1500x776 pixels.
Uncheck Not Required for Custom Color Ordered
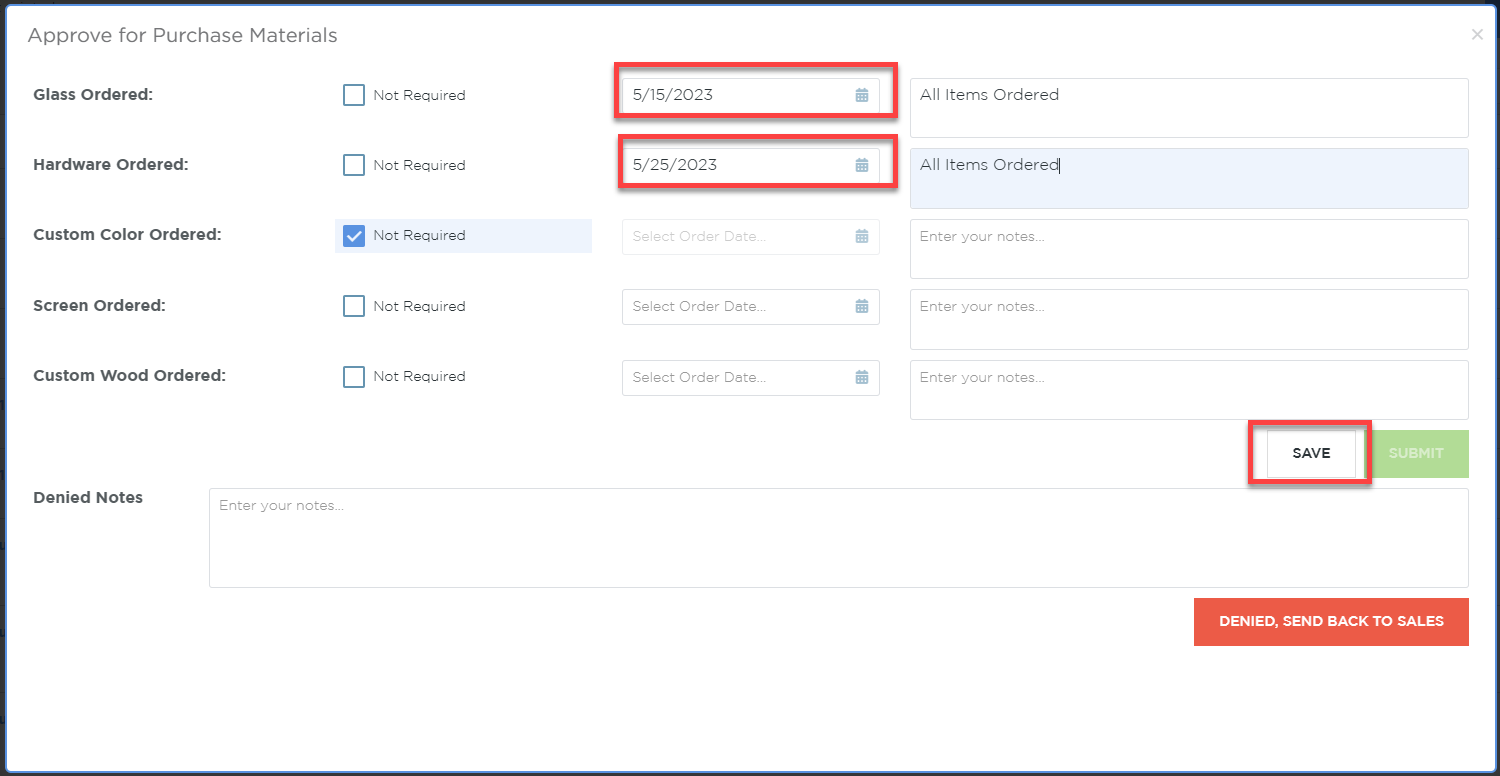click(x=354, y=236)
